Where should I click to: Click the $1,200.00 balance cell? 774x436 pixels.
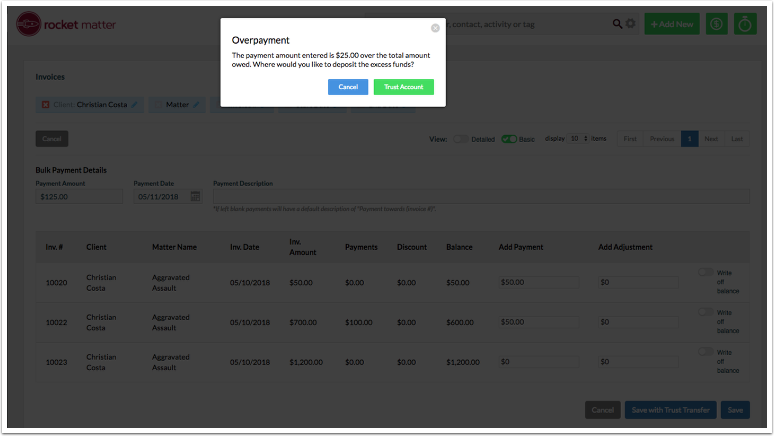click(x=463, y=362)
